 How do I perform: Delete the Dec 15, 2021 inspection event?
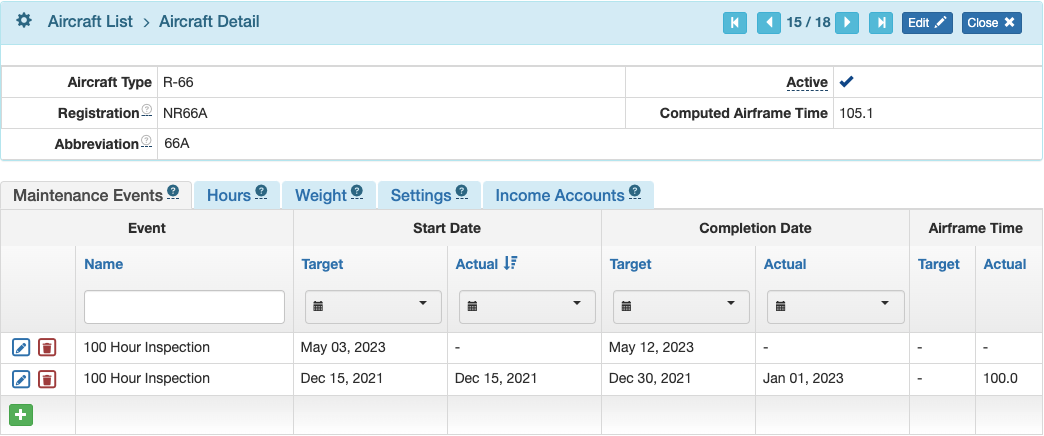47,379
